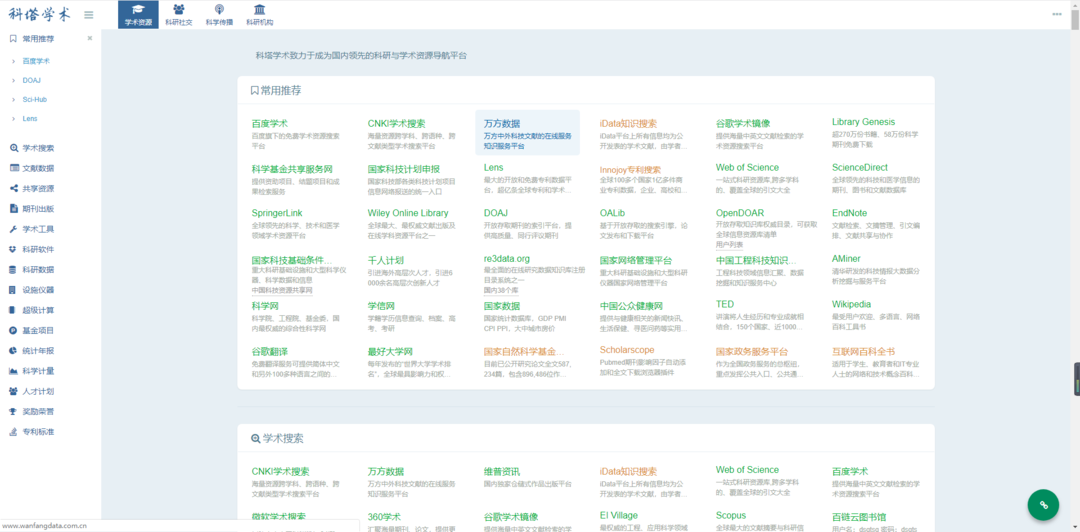Switch to the 科学传播 tab
Image resolution: width=1080 pixels, height=532 pixels.
(219, 14)
